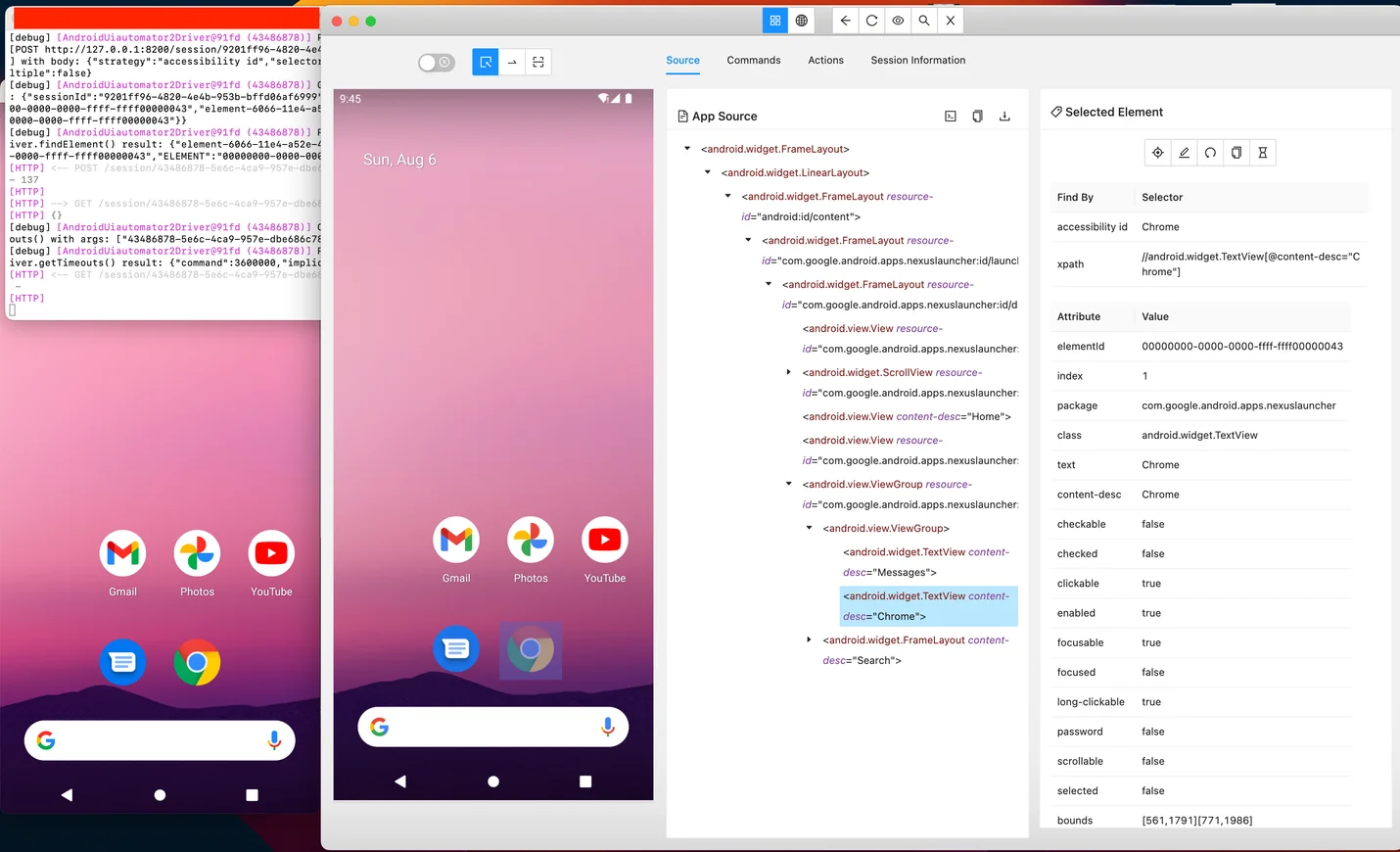Open Photos in the emulator window
This screenshot has height=852, width=1400.
click(197, 553)
